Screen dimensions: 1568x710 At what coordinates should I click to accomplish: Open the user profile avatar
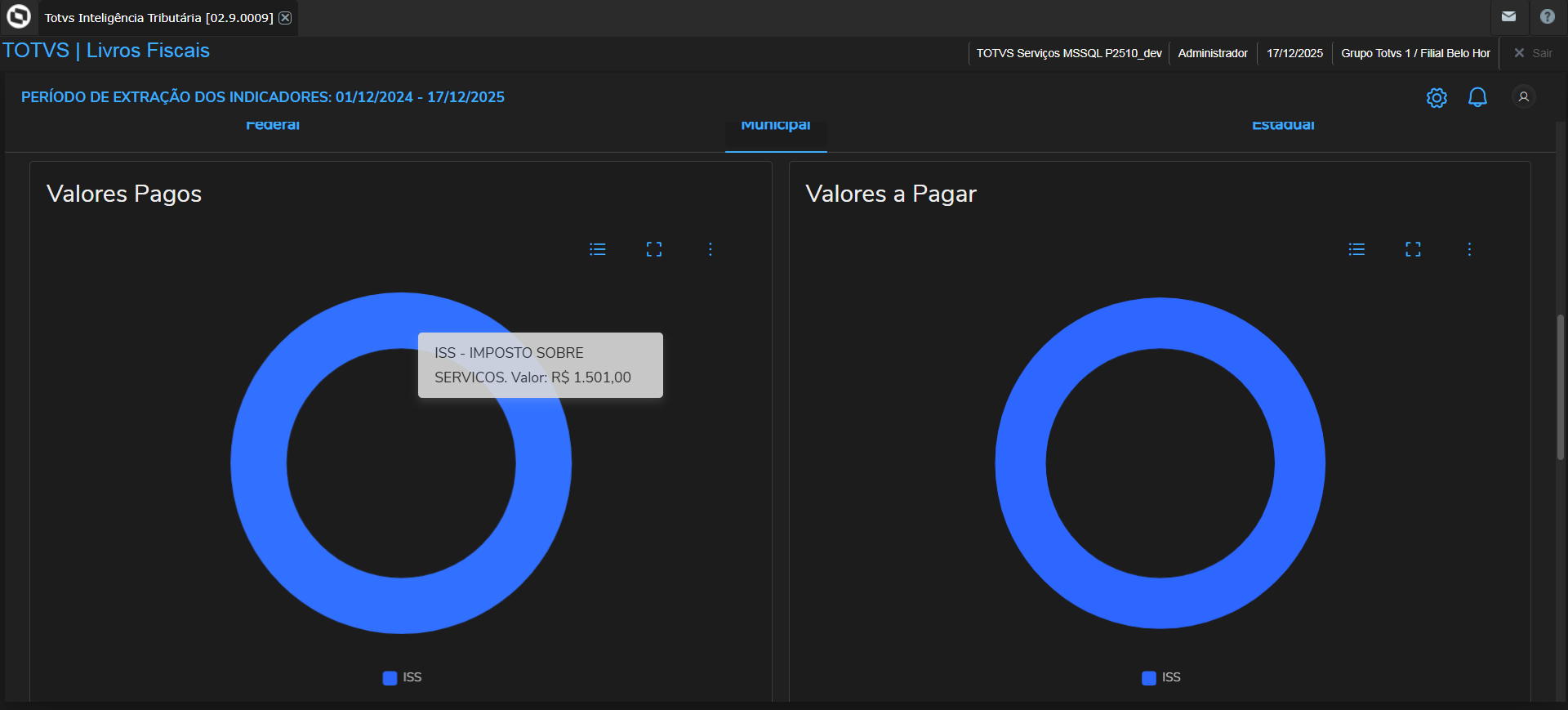point(1523,96)
